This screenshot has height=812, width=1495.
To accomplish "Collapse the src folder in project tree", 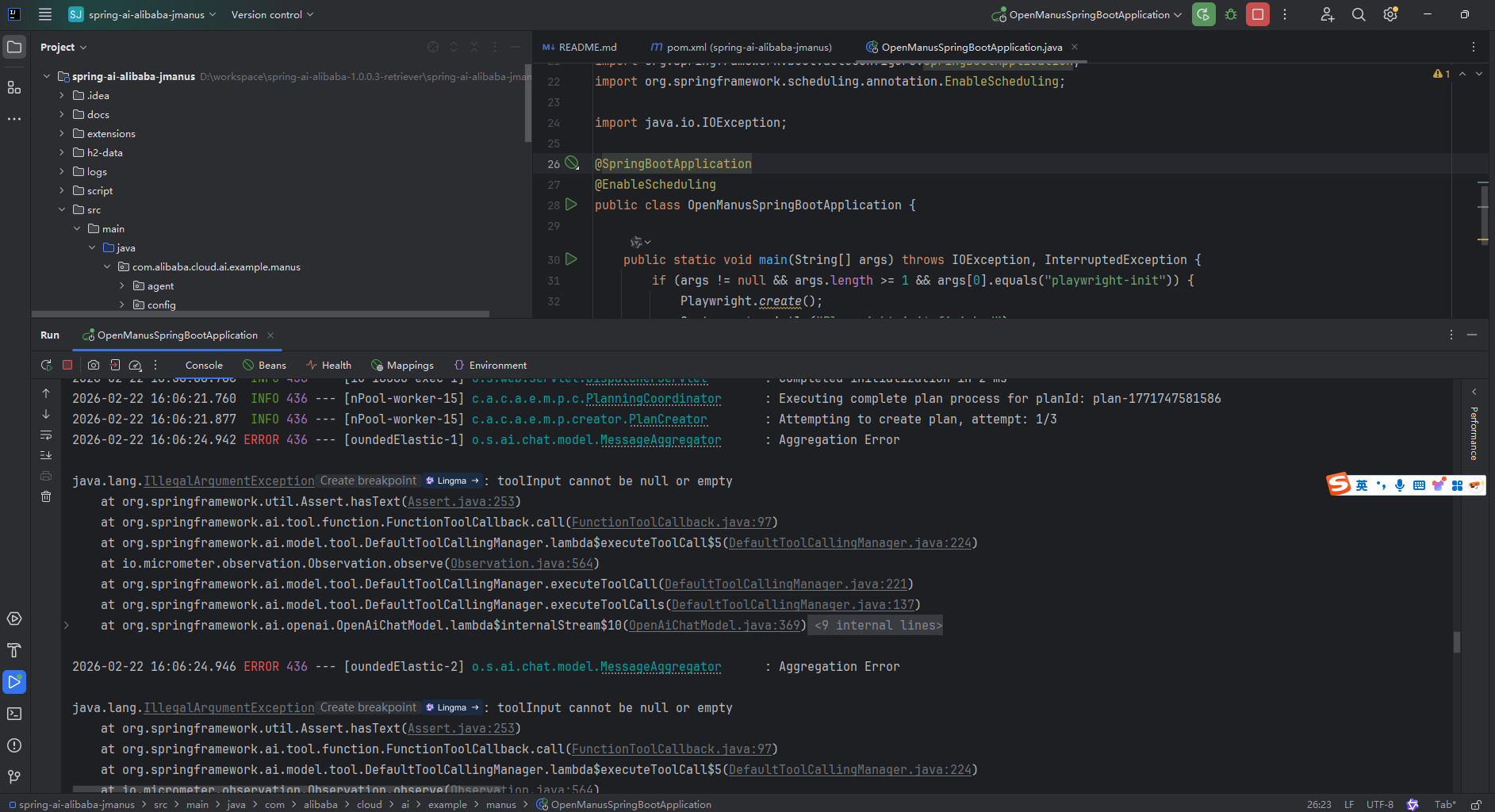I will click(62, 209).
